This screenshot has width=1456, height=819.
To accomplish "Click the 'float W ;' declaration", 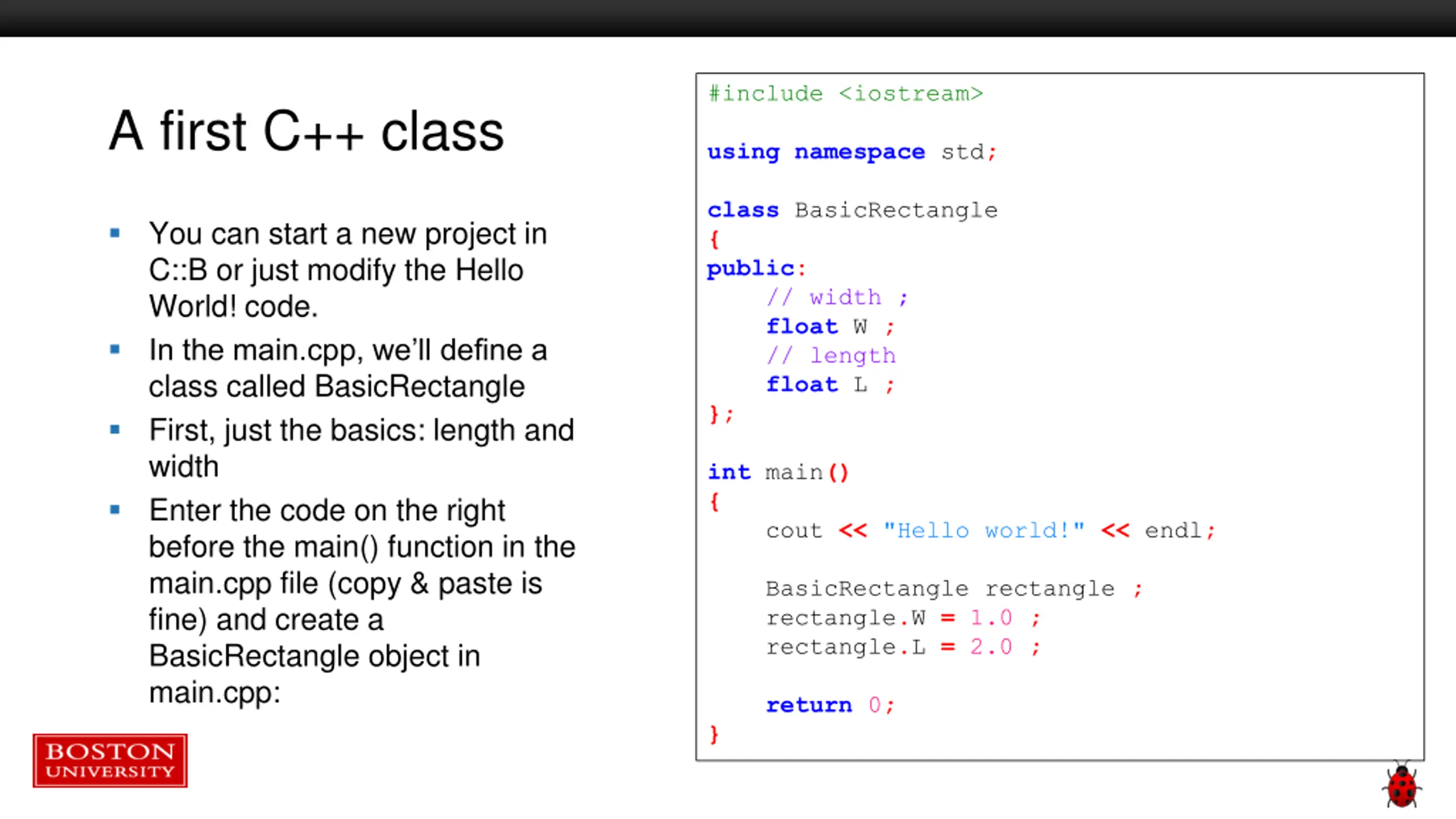I will 830,326.
